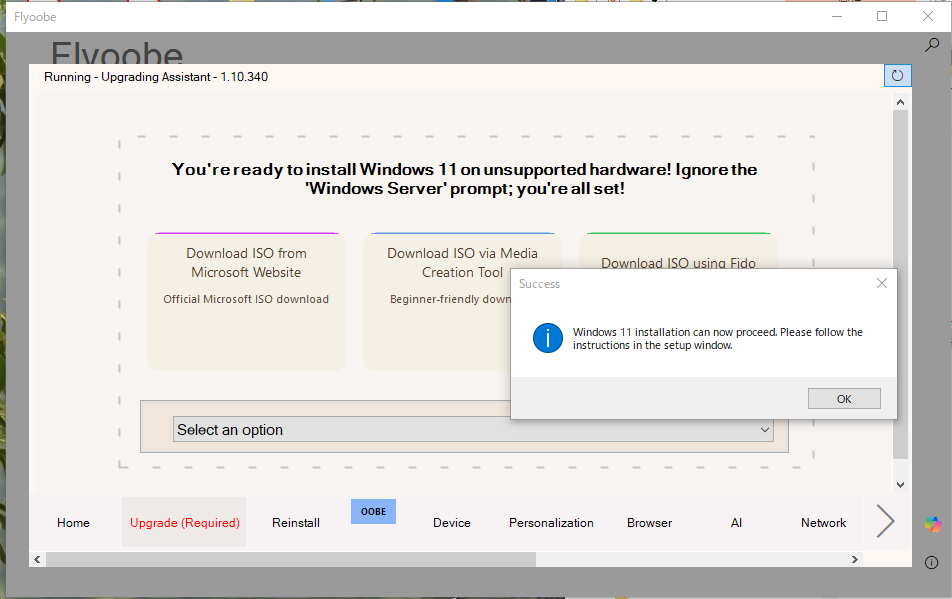Switch to the Home tab
Screen dimensions: 952x599
(73, 523)
